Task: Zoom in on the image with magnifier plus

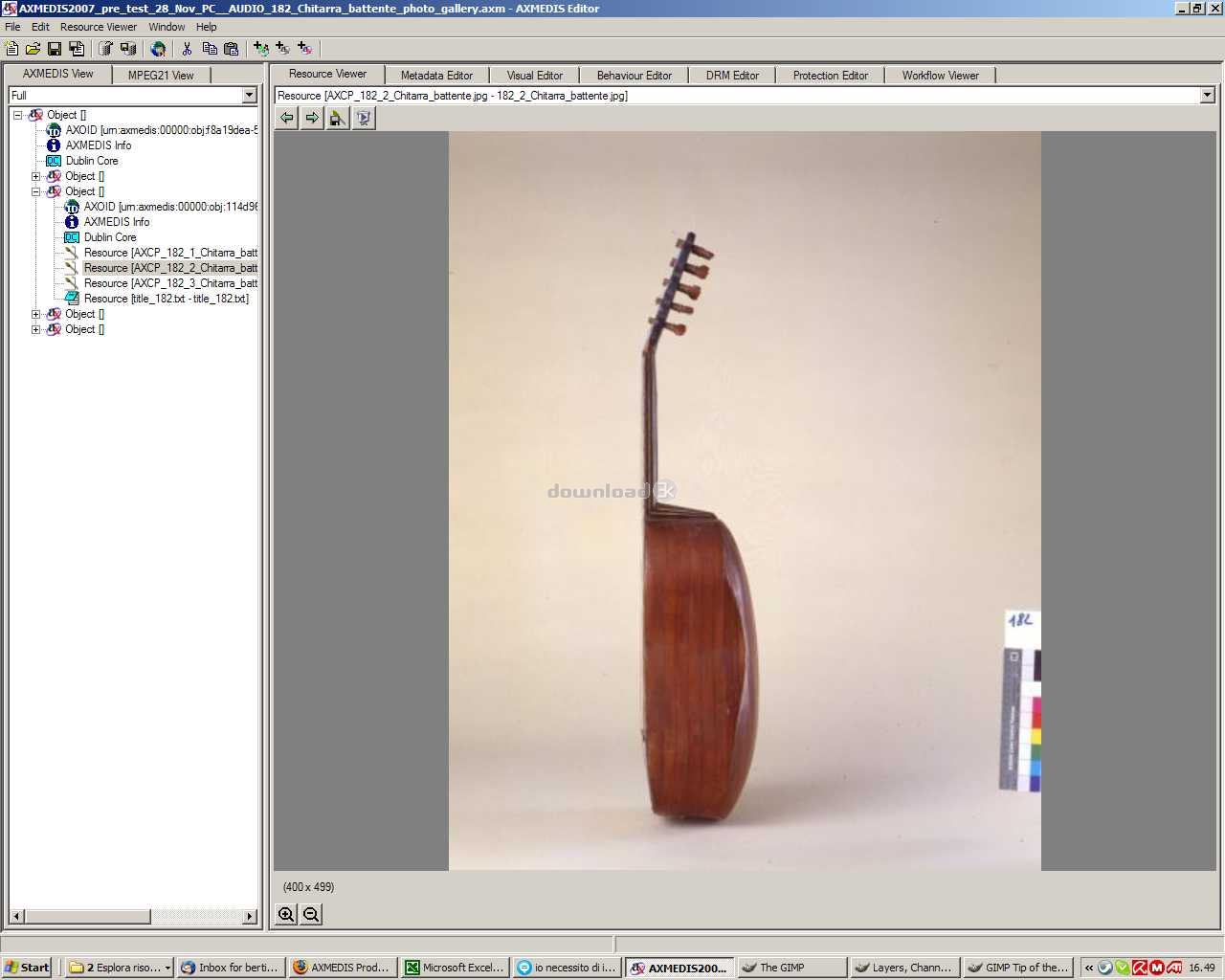Action: (286, 914)
